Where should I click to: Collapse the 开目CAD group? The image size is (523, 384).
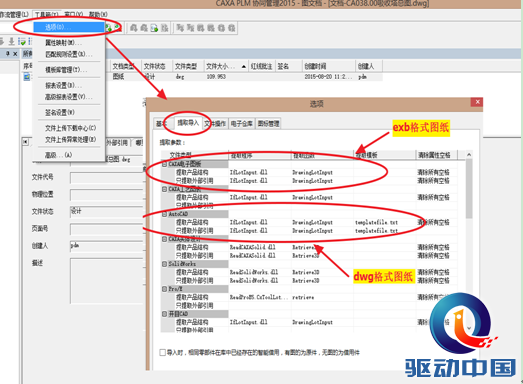(x=164, y=314)
